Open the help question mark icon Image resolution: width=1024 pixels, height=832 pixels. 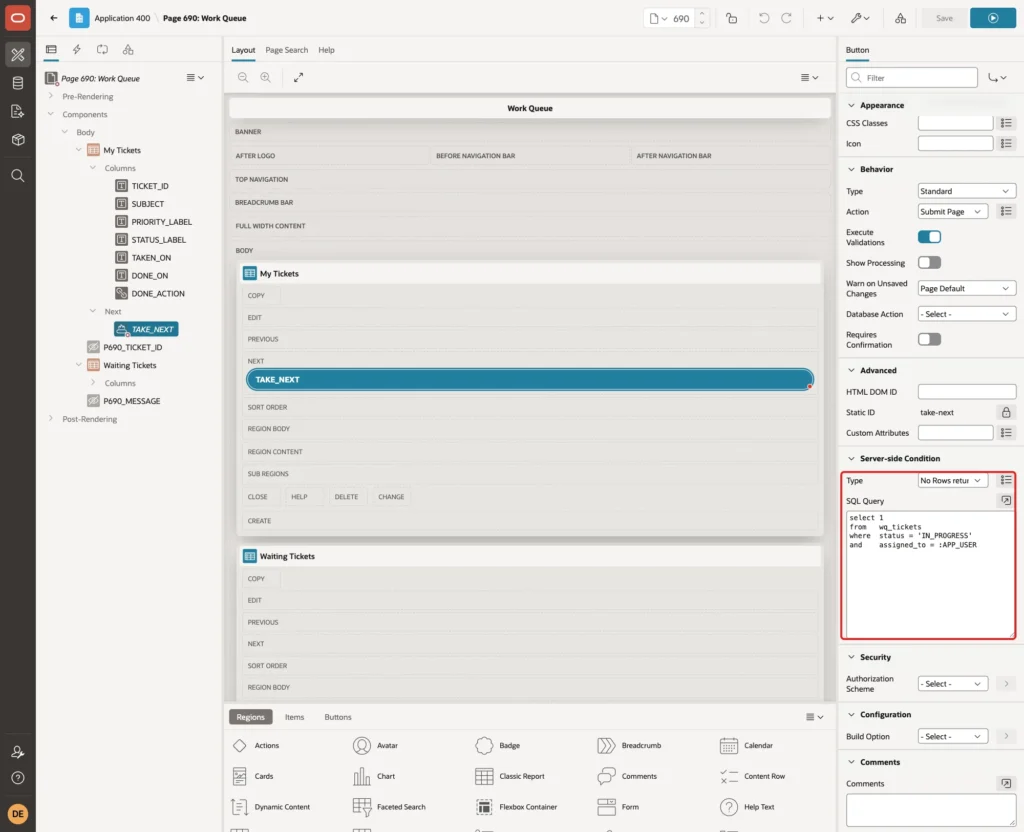[x=18, y=778]
